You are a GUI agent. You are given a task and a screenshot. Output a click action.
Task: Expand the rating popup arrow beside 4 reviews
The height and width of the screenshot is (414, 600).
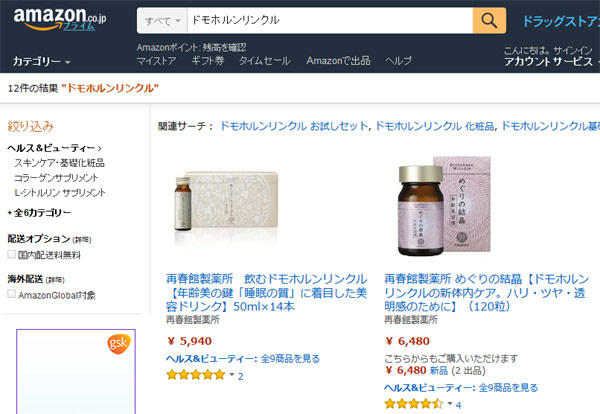(x=450, y=403)
